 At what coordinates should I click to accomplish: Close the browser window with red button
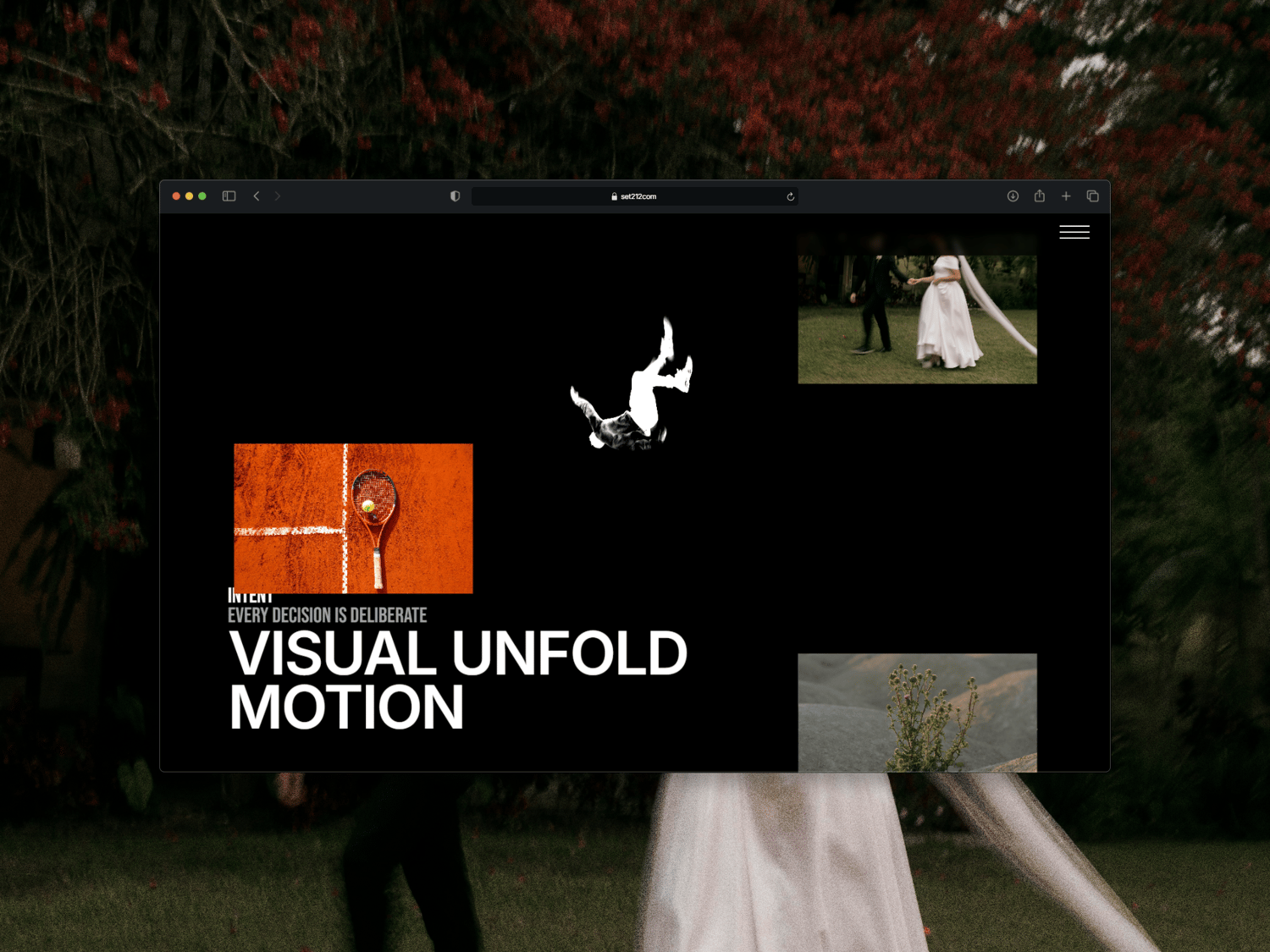point(176,196)
